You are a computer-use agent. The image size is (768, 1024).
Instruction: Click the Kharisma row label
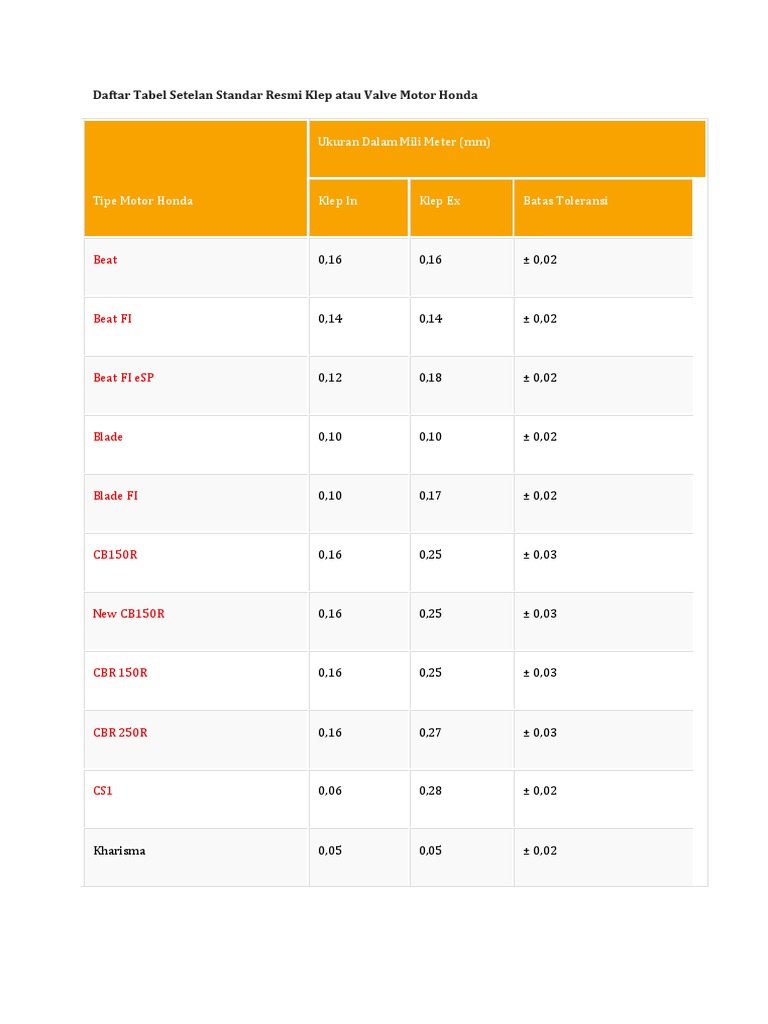[119, 851]
